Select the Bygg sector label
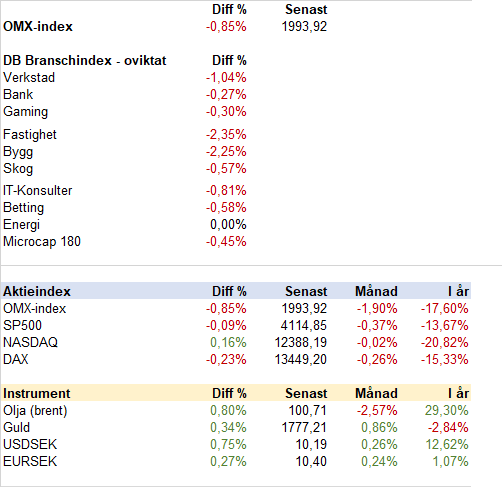 [18, 152]
